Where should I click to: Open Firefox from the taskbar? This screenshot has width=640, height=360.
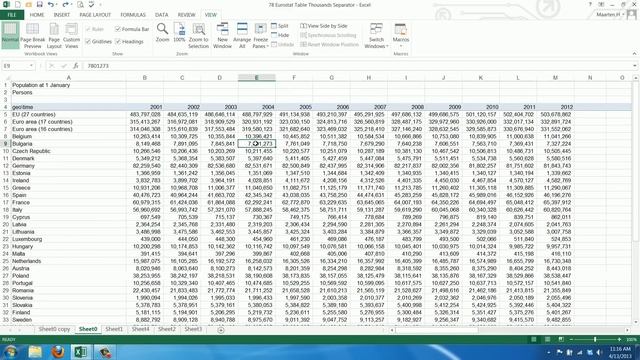[58, 352]
